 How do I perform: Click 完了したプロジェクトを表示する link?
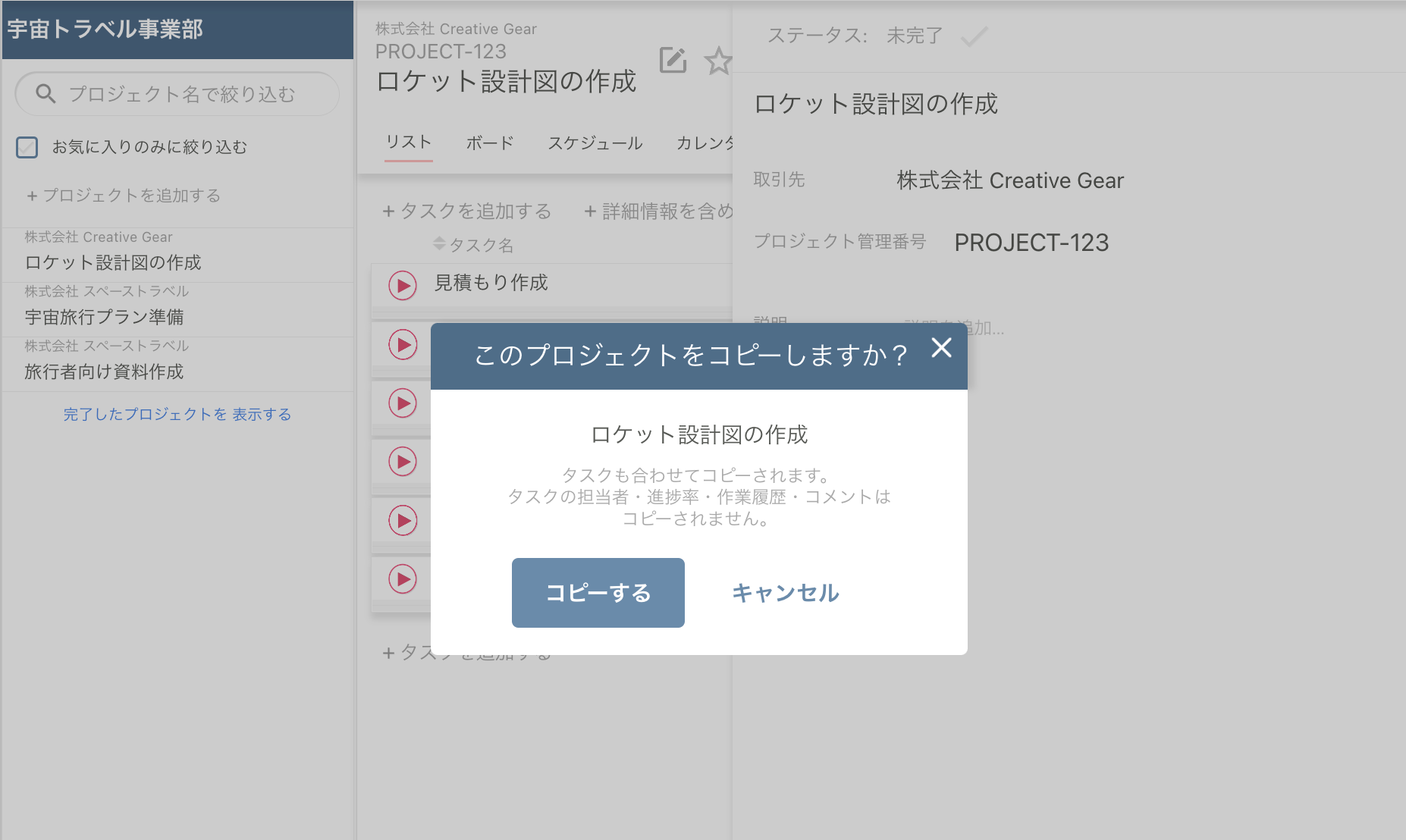(177, 415)
